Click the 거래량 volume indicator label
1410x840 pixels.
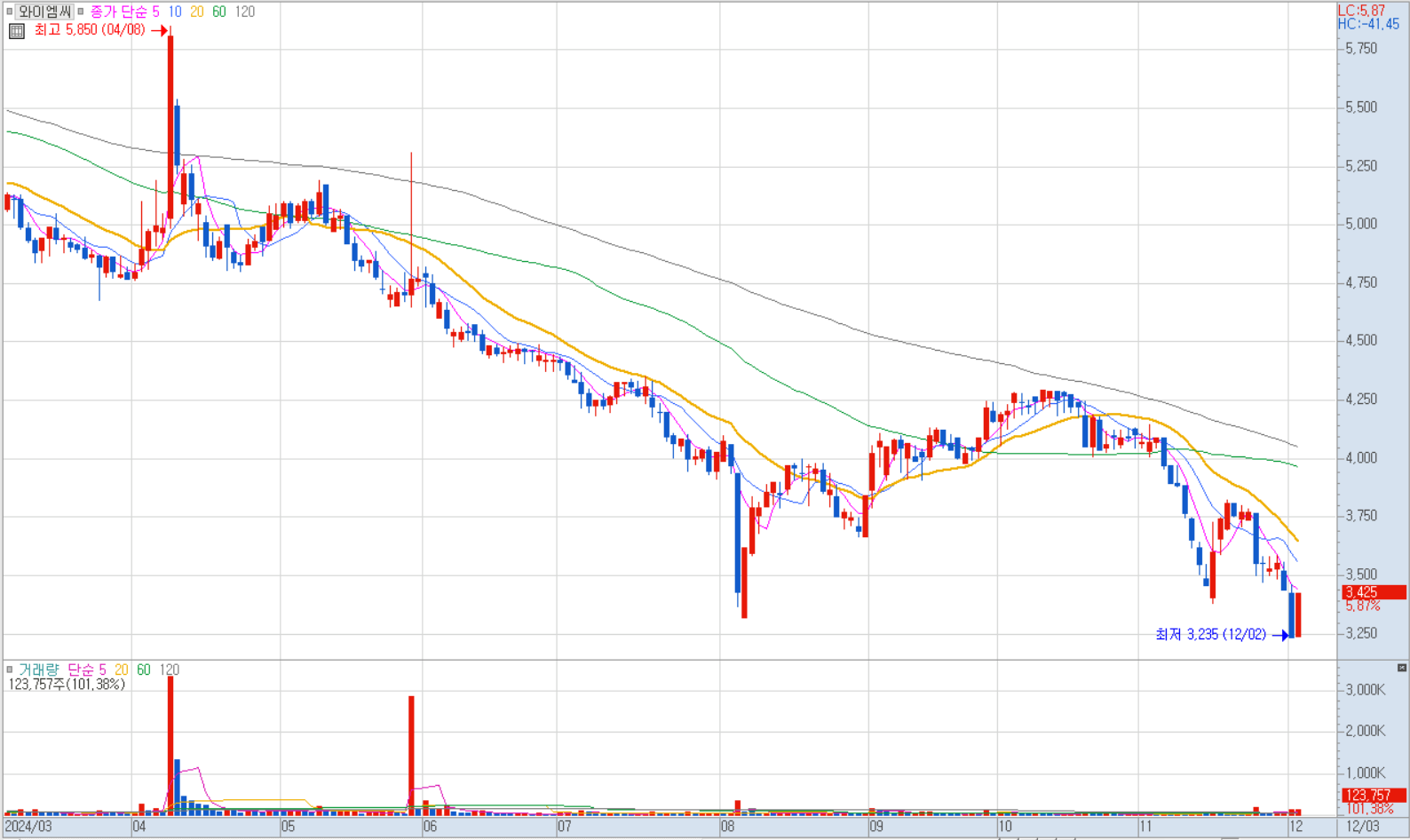(39, 670)
